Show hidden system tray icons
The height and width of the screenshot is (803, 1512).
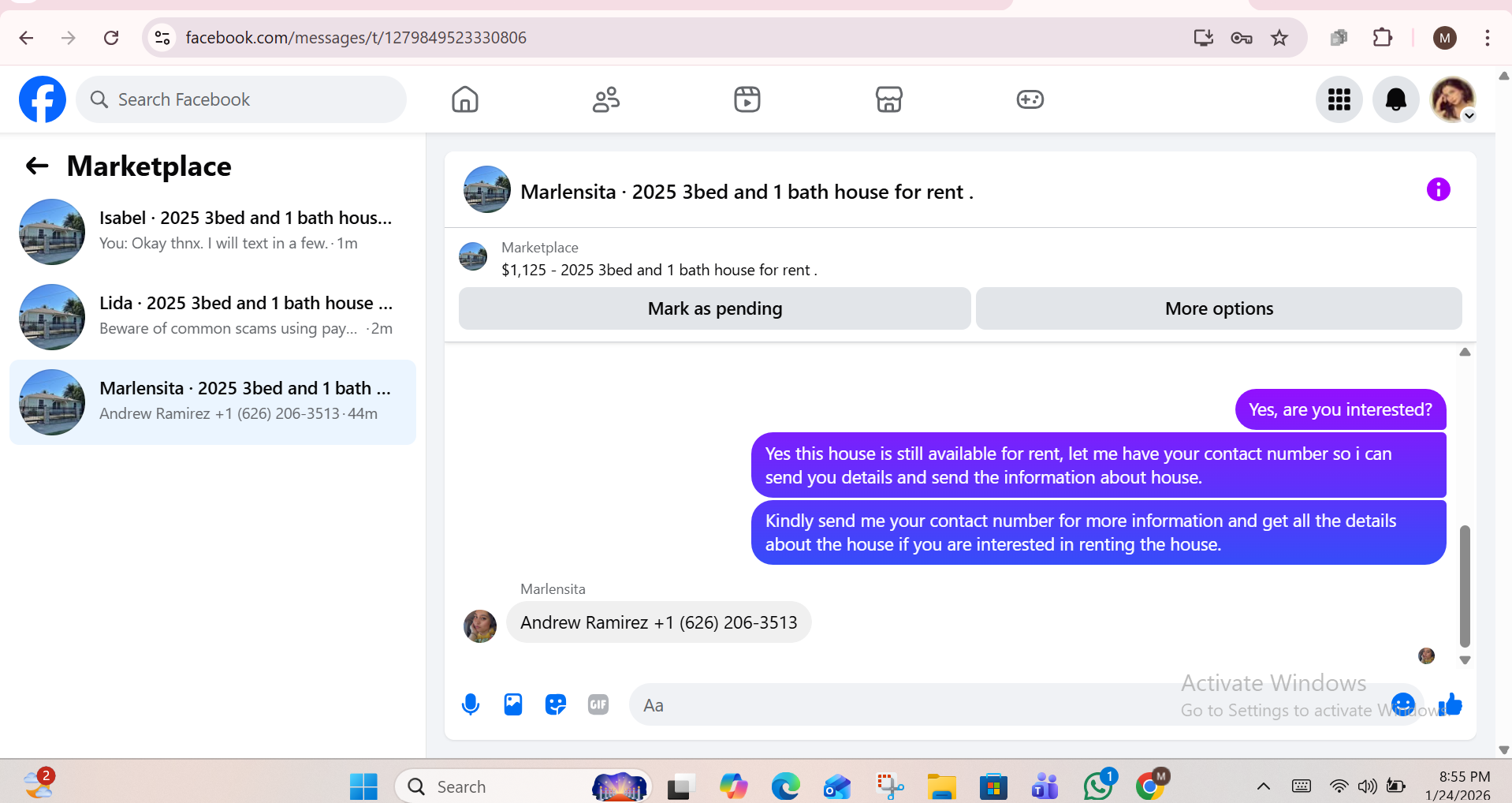(1263, 786)
